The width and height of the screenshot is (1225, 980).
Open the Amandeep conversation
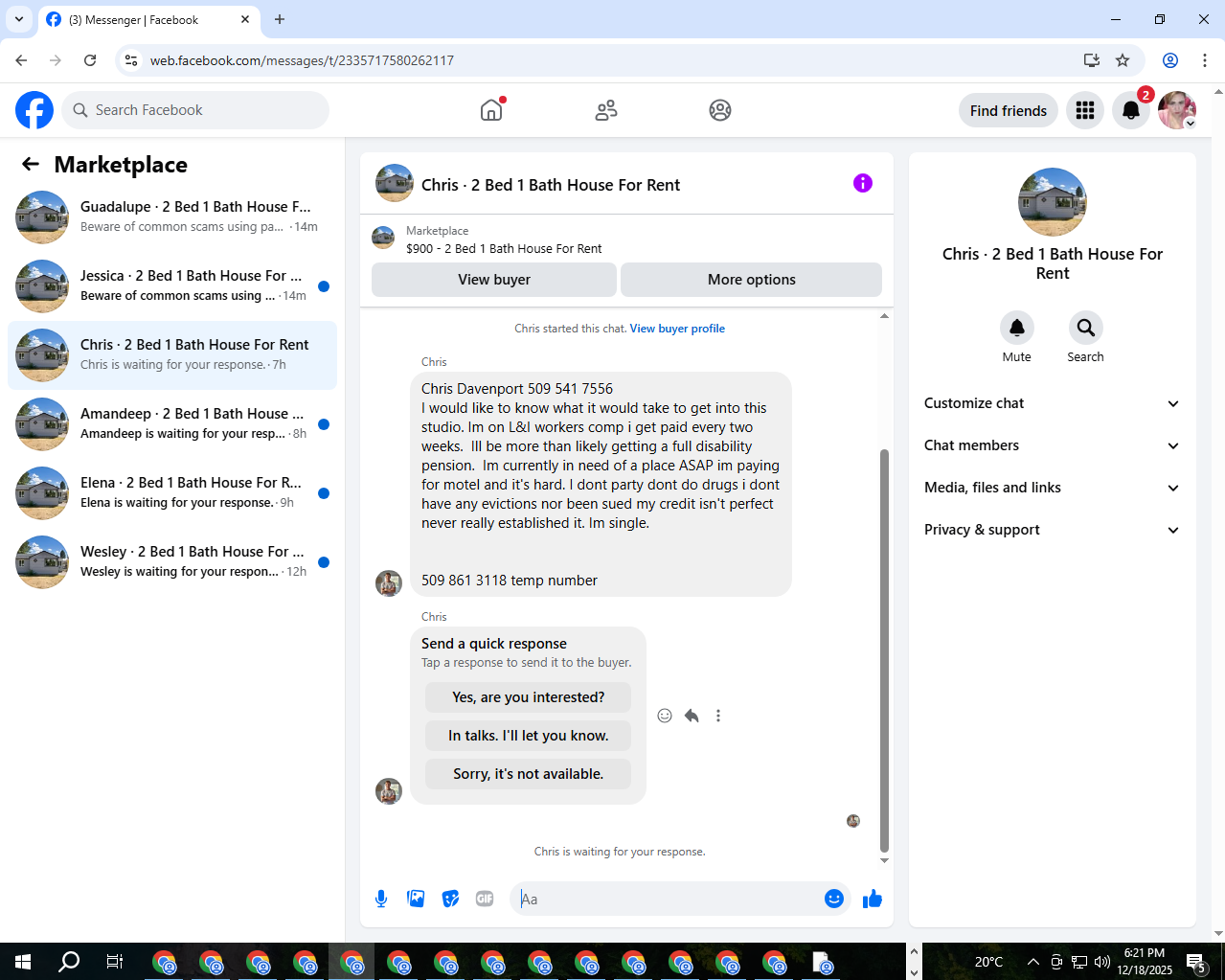coord(172,423)
